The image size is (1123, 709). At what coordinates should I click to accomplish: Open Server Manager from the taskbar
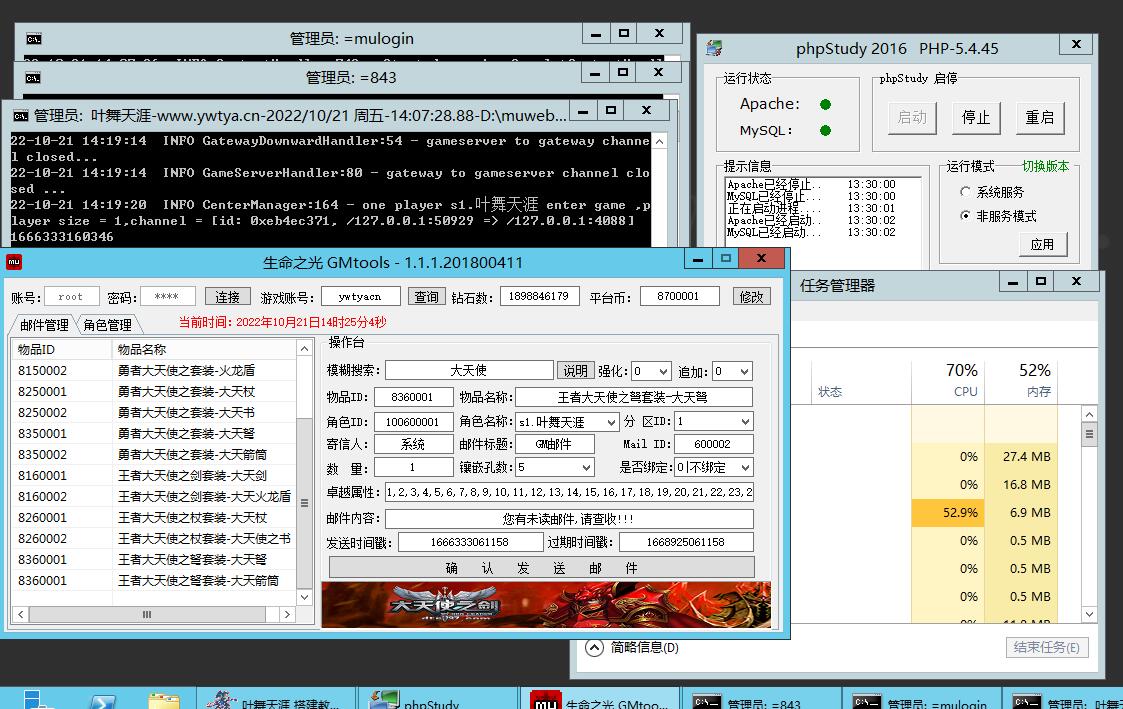click(x=34, y=700)
